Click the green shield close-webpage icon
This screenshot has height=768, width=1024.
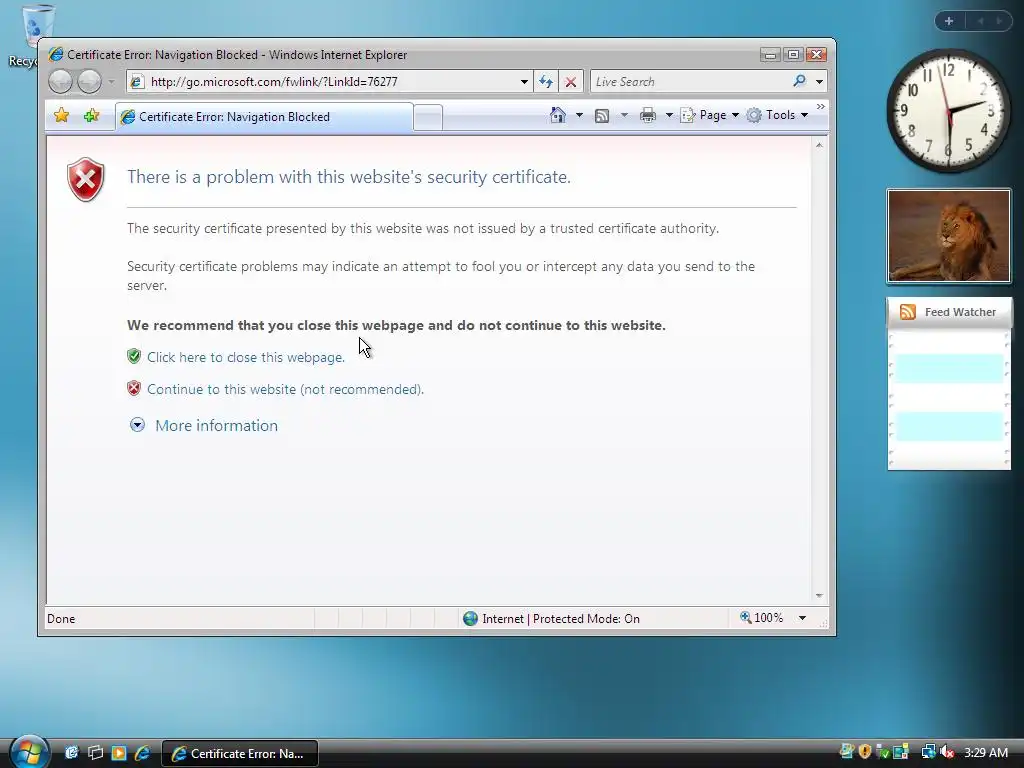(134, 356)
